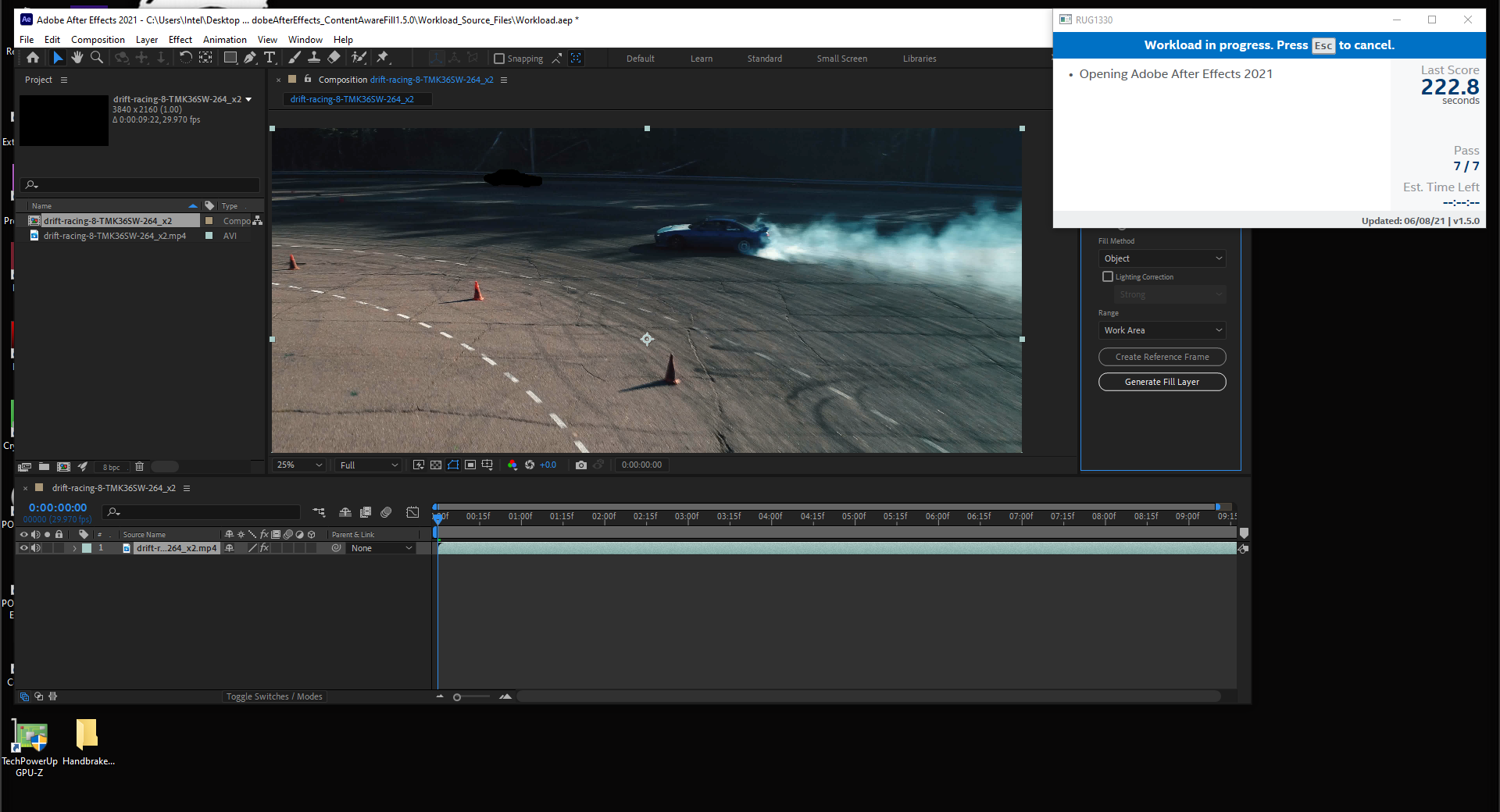Open the Graph Editor in timeline

point(412,513)
